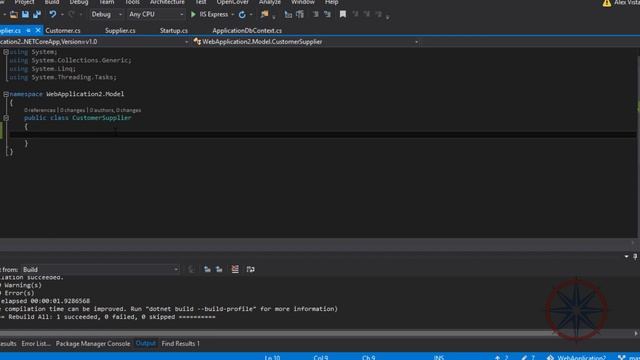
Task: Go to next message in Output
Action: [x=219, y=269]
